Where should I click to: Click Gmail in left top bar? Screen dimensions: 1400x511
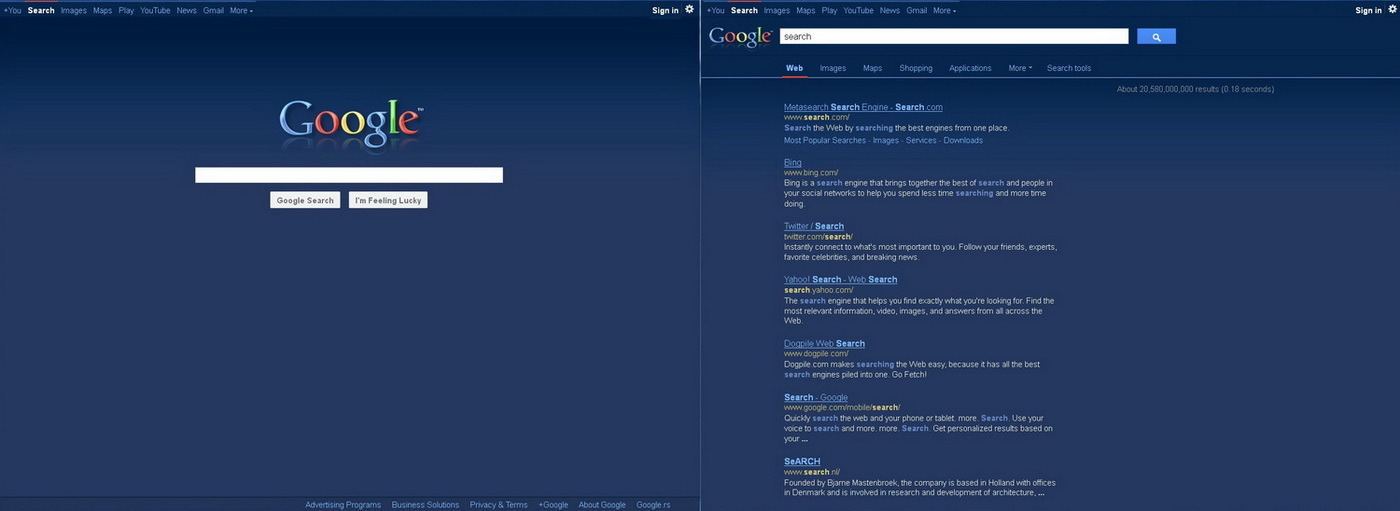tap(213, 10)
